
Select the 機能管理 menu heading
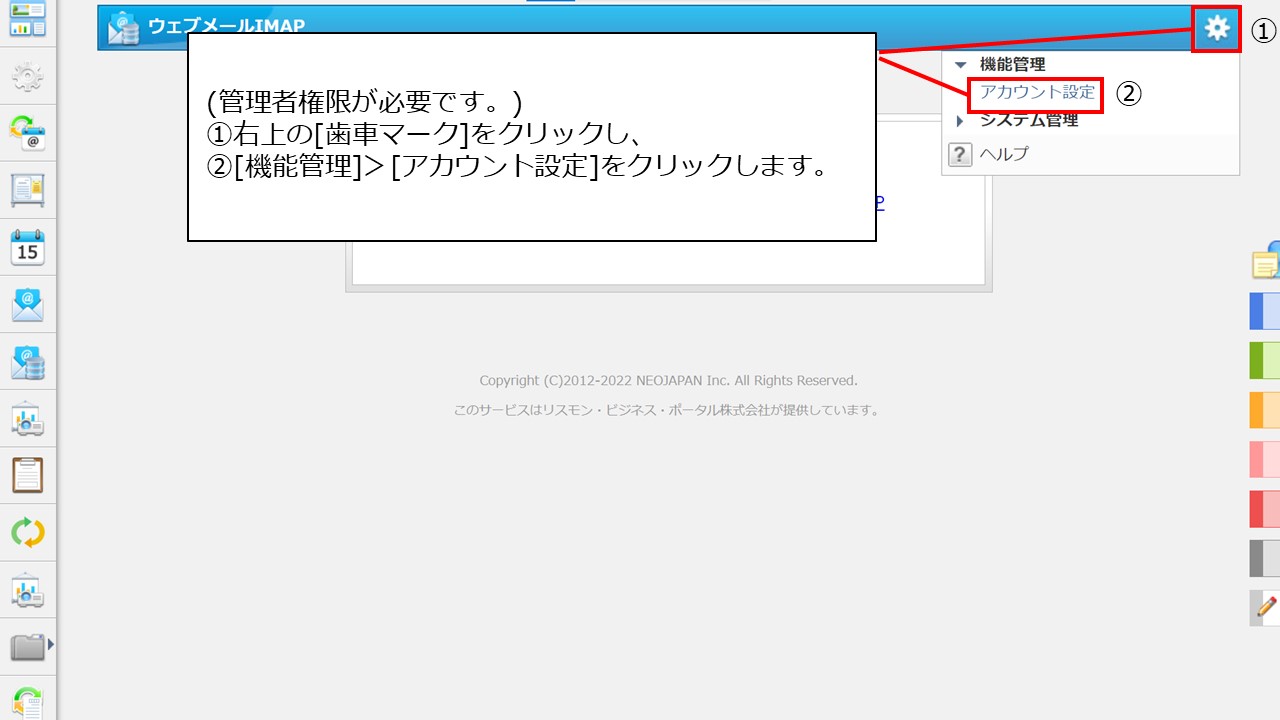pos(1012,65)
